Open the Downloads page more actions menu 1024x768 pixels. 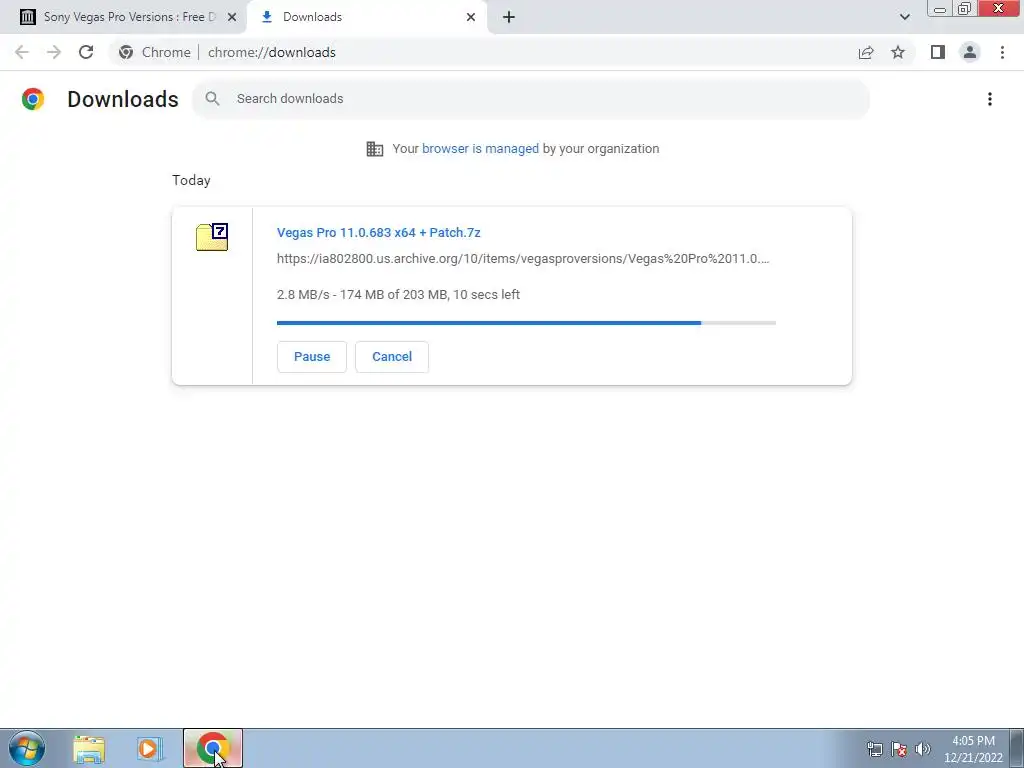pos(989,99)
